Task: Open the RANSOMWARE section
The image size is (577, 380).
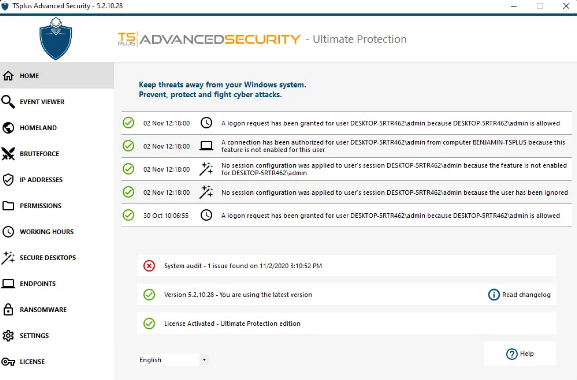Action: [x=57, y=309]
